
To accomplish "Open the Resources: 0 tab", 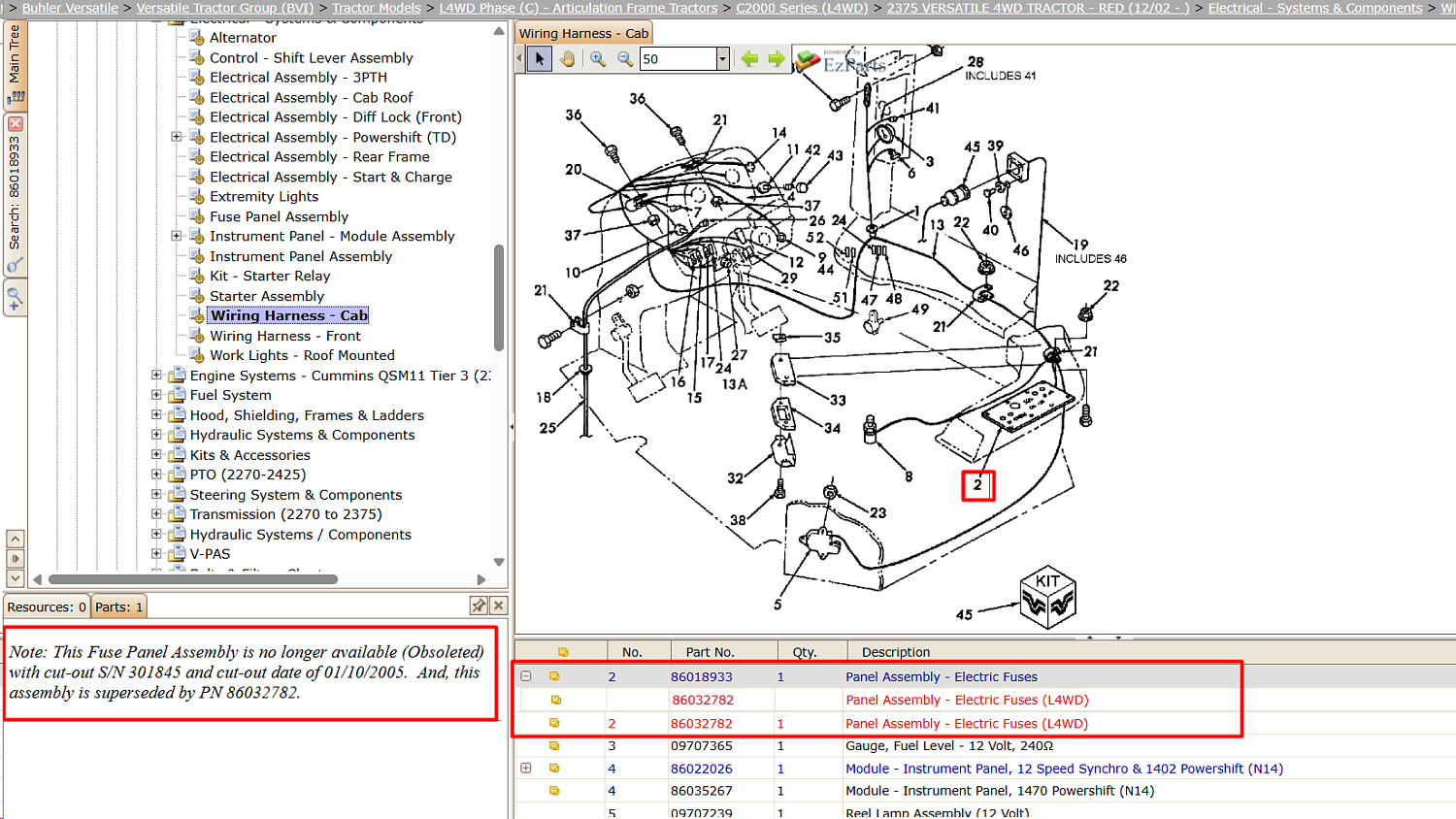I will click(47, 607).
